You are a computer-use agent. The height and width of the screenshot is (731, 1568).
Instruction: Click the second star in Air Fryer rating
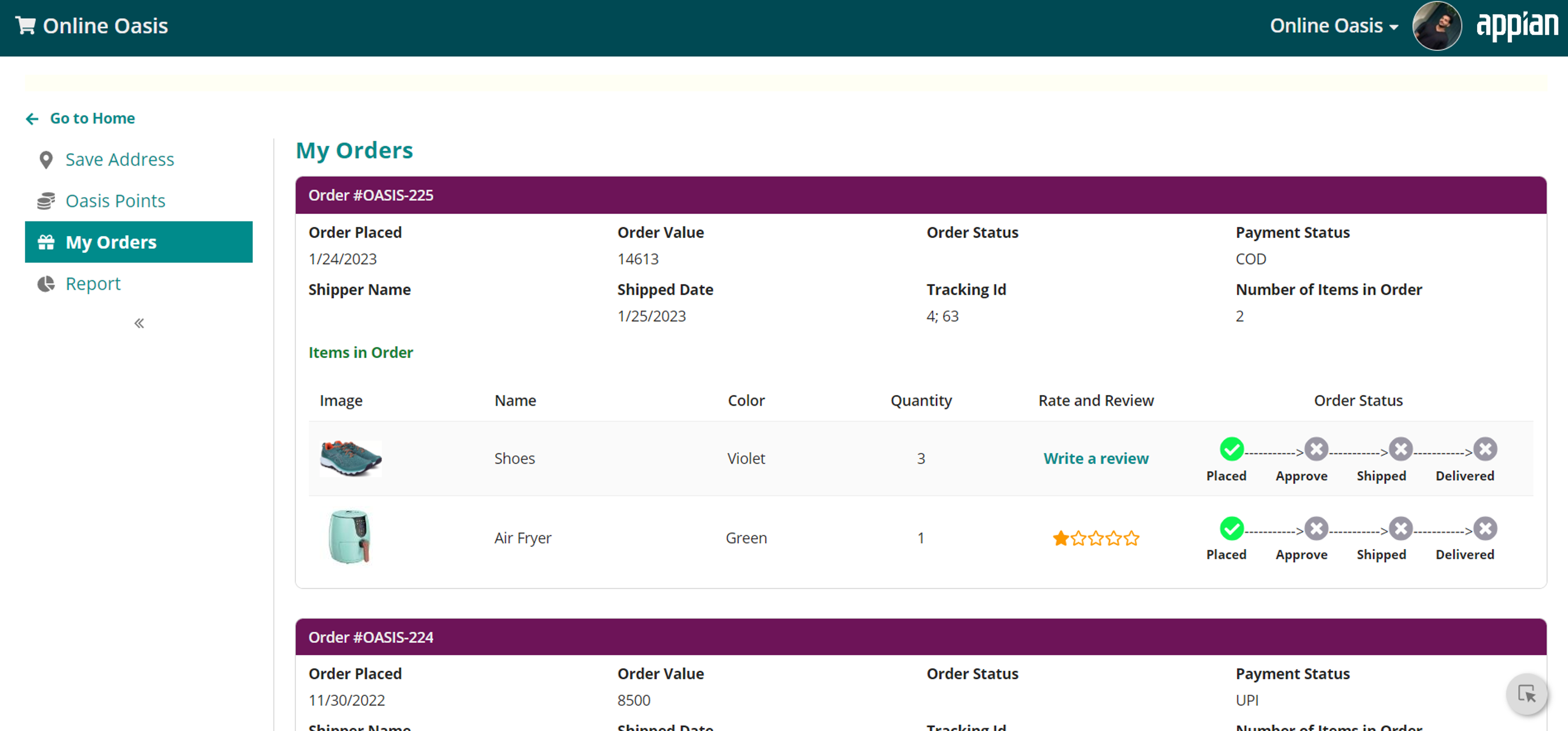pyautogui.click(x=1078, y=538)
